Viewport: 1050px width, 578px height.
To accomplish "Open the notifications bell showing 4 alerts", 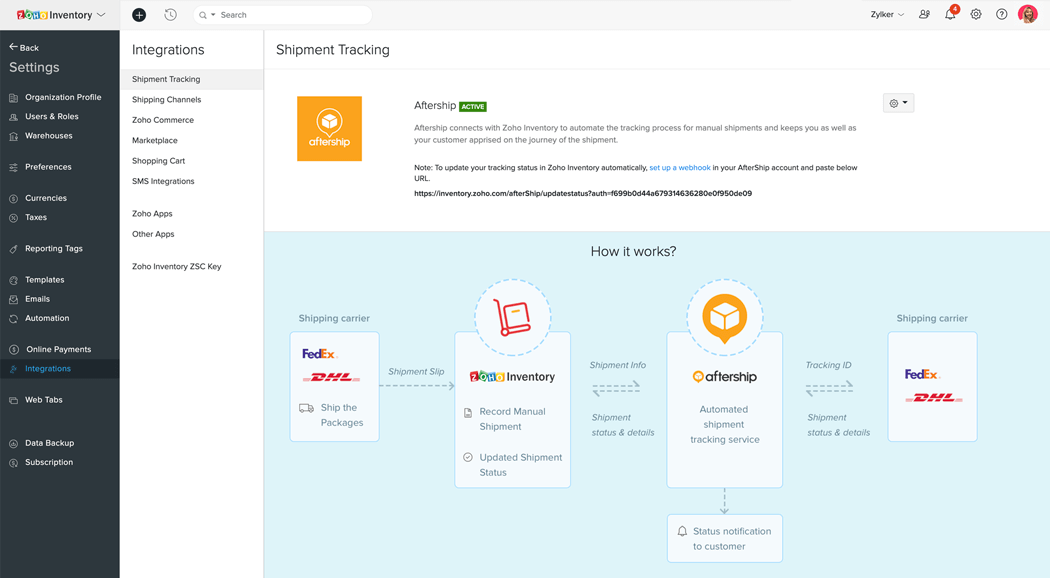I will click(x=949, y=14).
